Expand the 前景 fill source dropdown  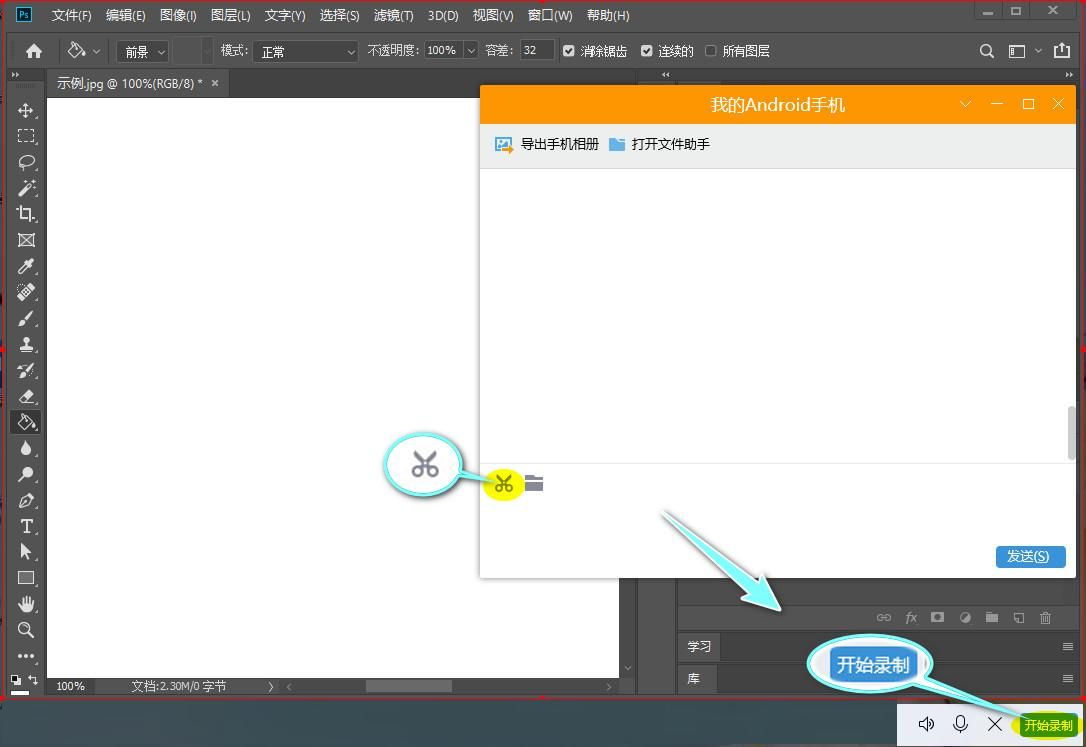(143, 51)
